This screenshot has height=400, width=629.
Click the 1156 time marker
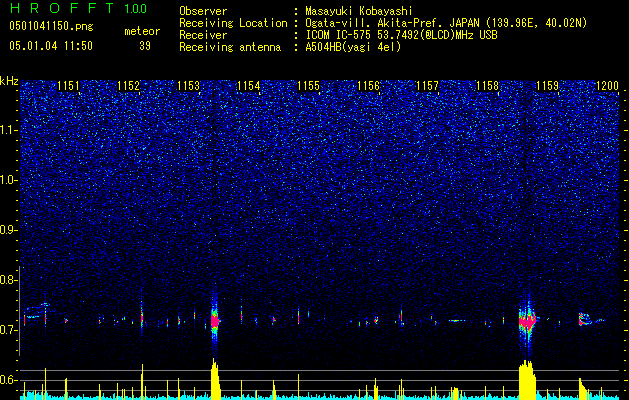coord(368,86)
